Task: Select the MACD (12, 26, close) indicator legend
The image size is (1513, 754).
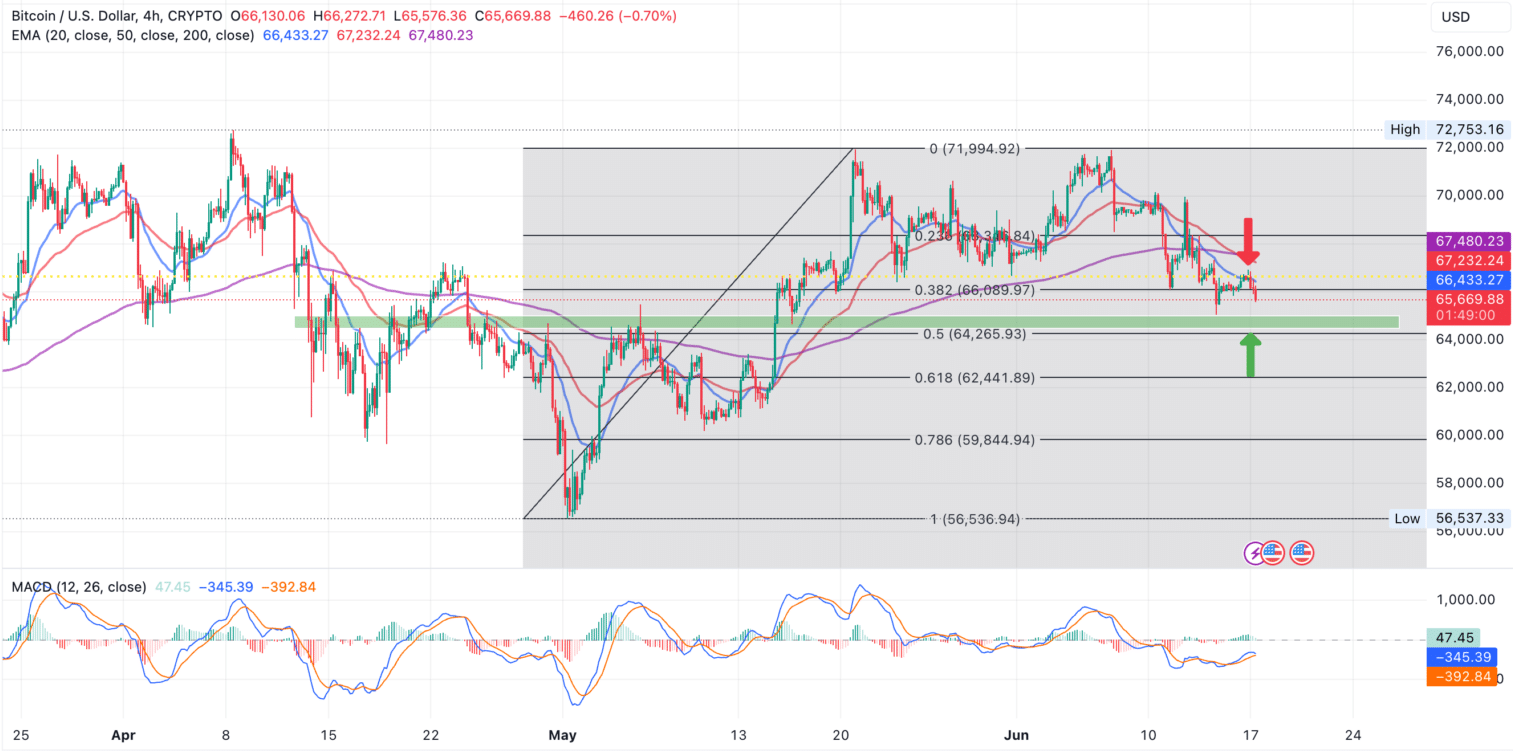Action: click(x=79, y=587)
